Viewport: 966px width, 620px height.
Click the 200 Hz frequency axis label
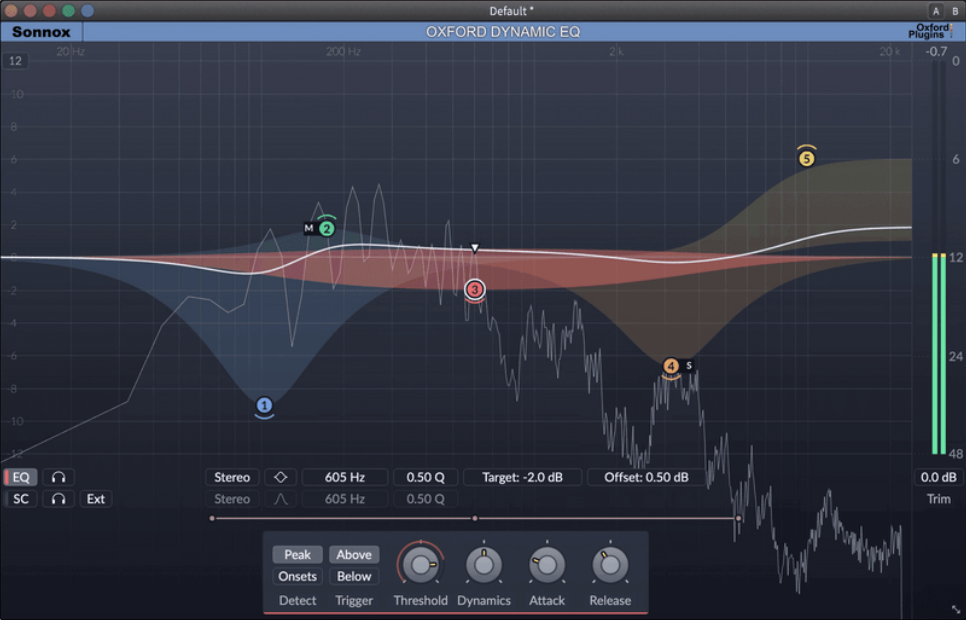click(343, 52)
